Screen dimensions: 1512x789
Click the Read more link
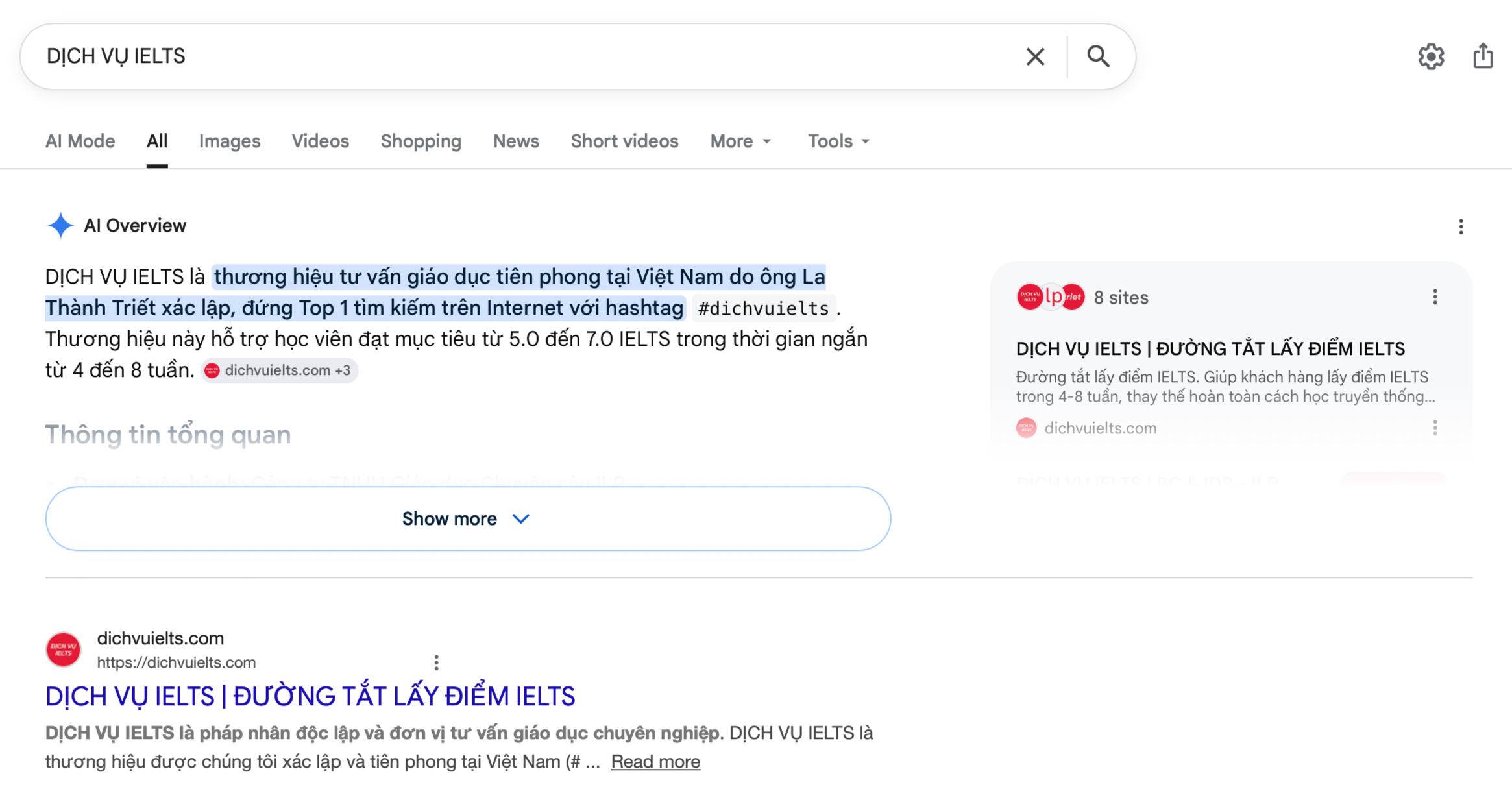(x=655, y=761)
